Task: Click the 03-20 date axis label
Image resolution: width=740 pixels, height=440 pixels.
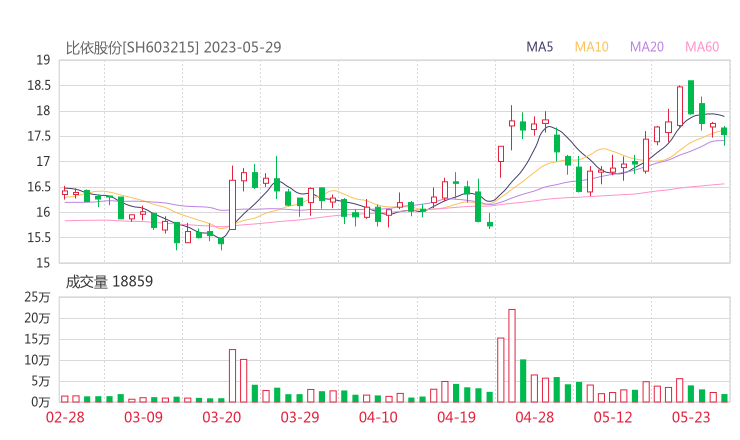Action: pos(222,417)
